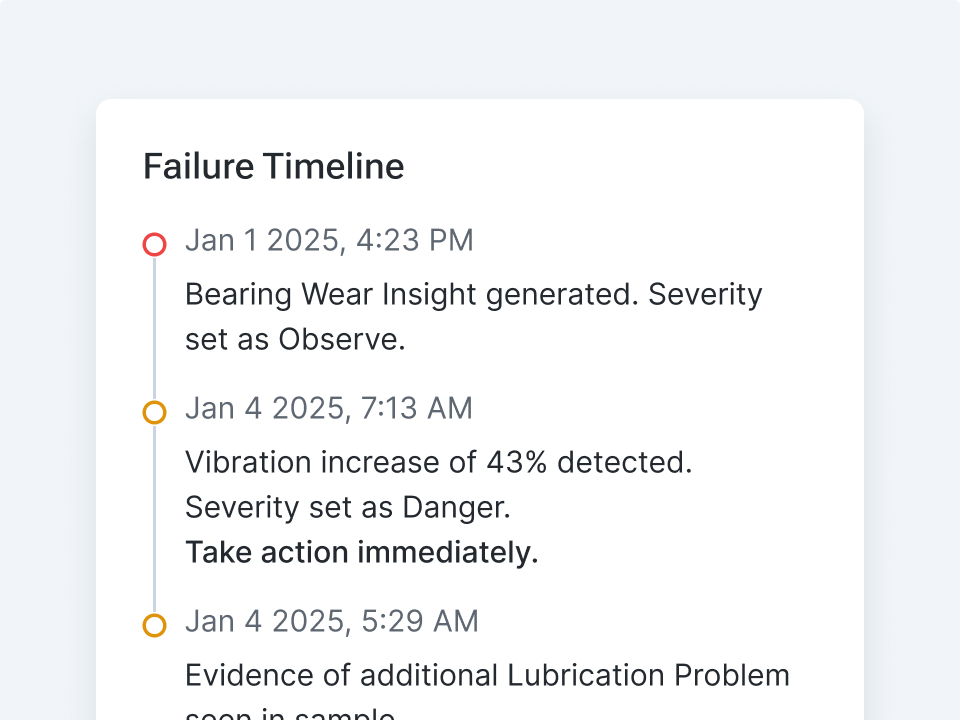The width and height of the screenshot is (960, 720).
Task: Expand the Jan 1 2025 timeline entry
Action: click(x=329, y=240)
